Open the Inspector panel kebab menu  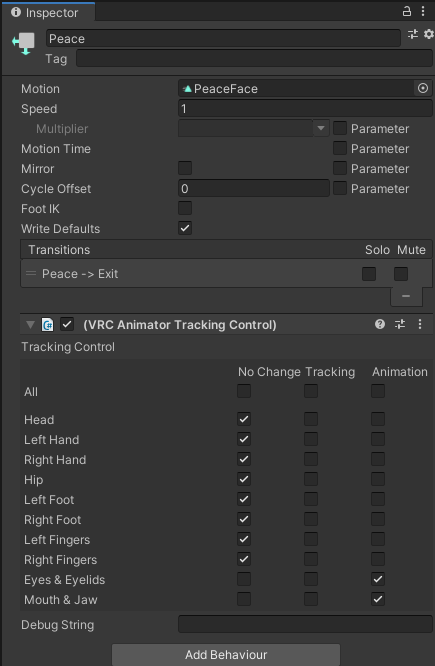coord(423,11)
